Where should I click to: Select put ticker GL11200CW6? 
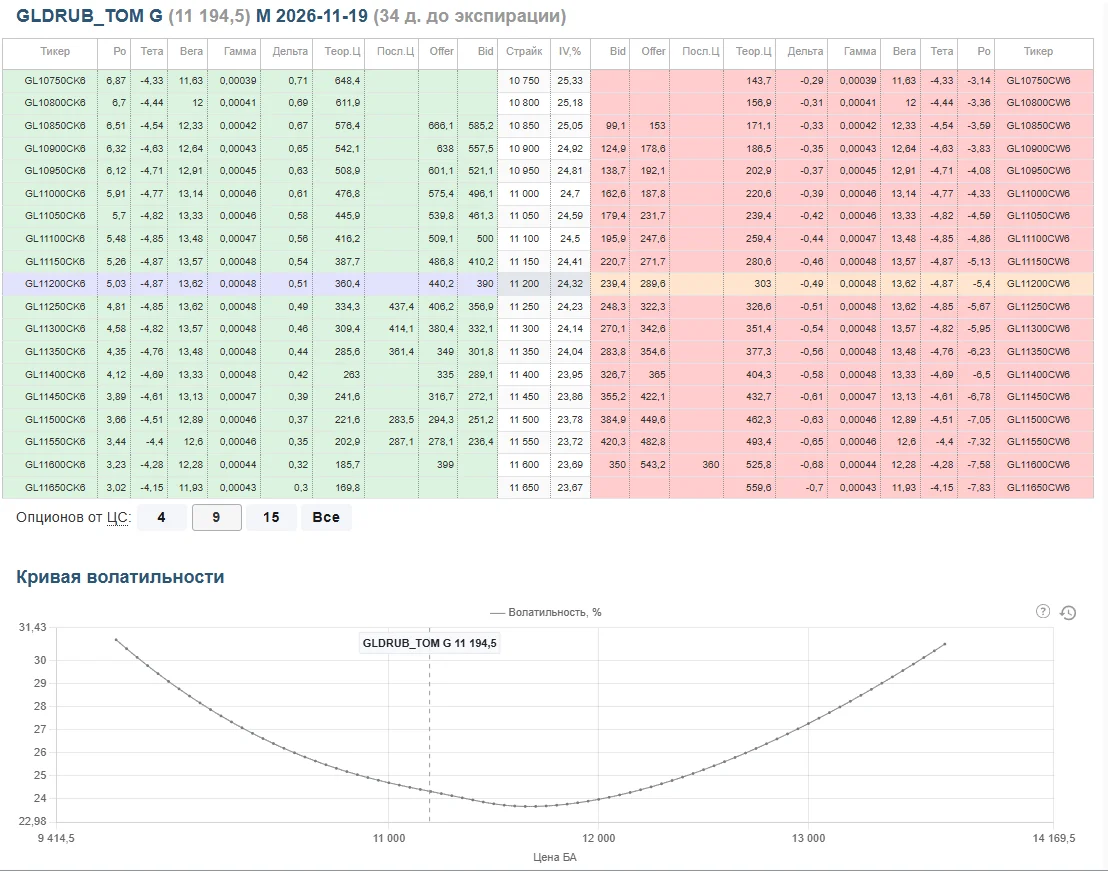[x=1038, y=283]
